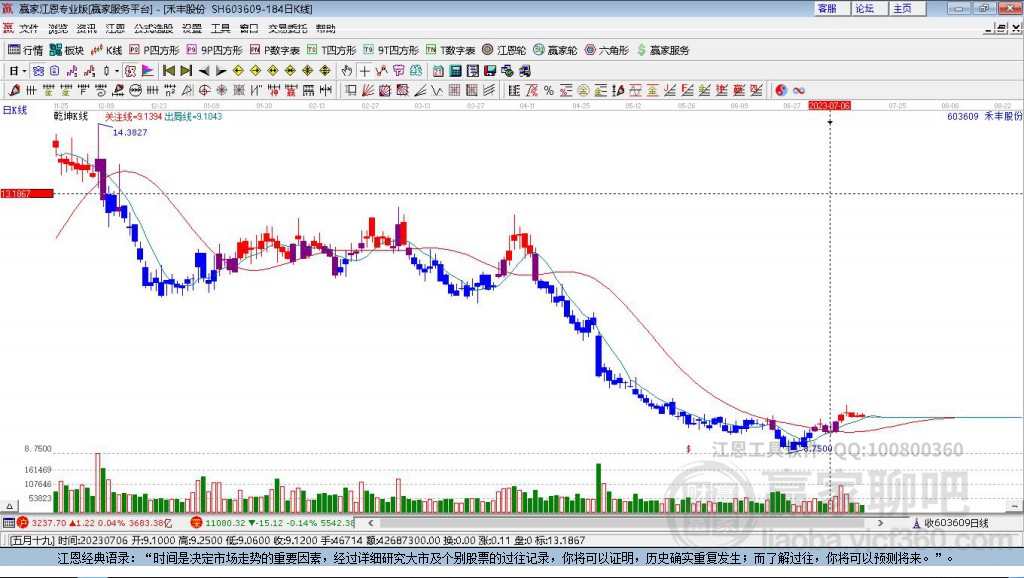Open the 工具 menu
The height and width of the screenshot is (578, 1024).
tap(220, 28)
